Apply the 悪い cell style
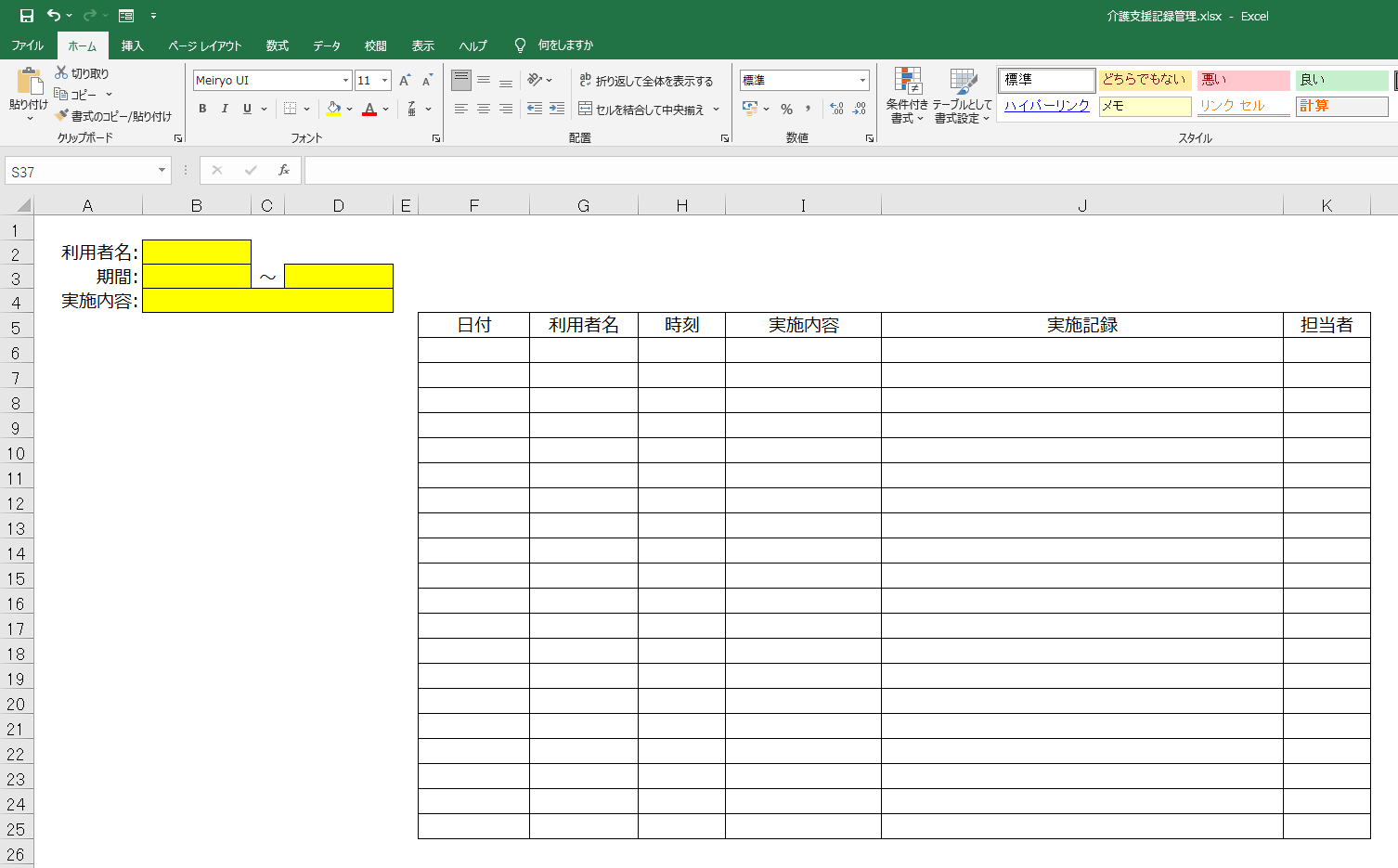1398x868 pixels. pos(1243,80)
